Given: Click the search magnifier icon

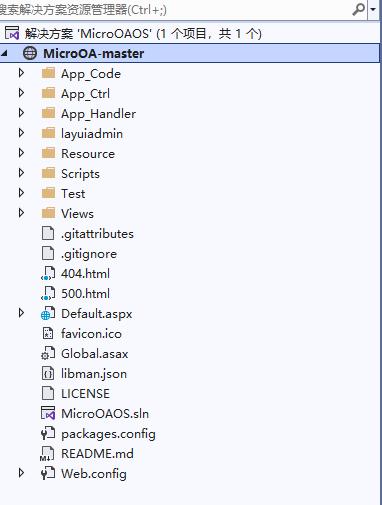Looking at the screenshot, I should 358,9.
